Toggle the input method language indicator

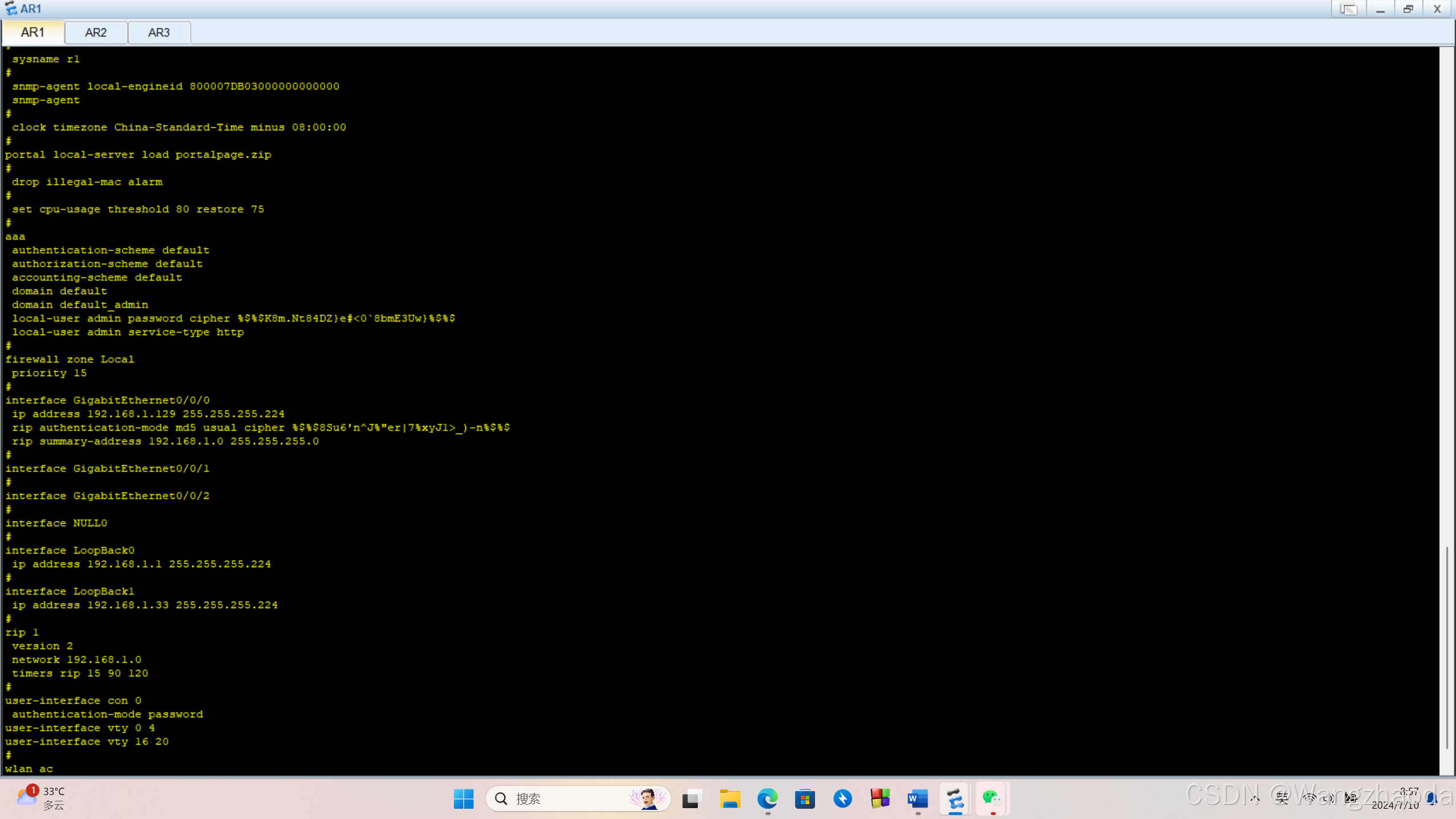pyautogui.click(x=1282, y=799)
